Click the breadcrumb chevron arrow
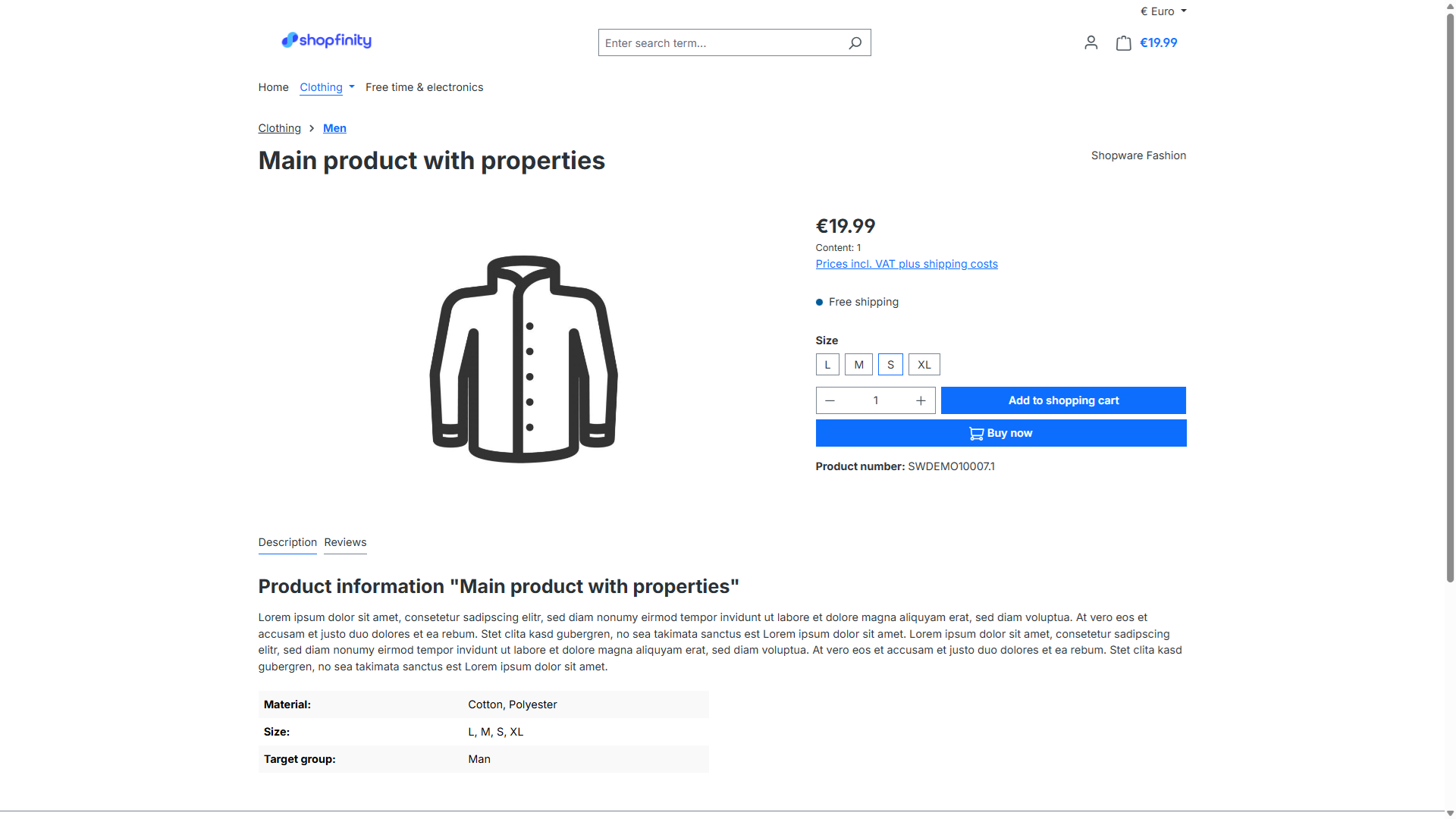The width and height of the screenshot is (1456, 819). click(312, 129)
